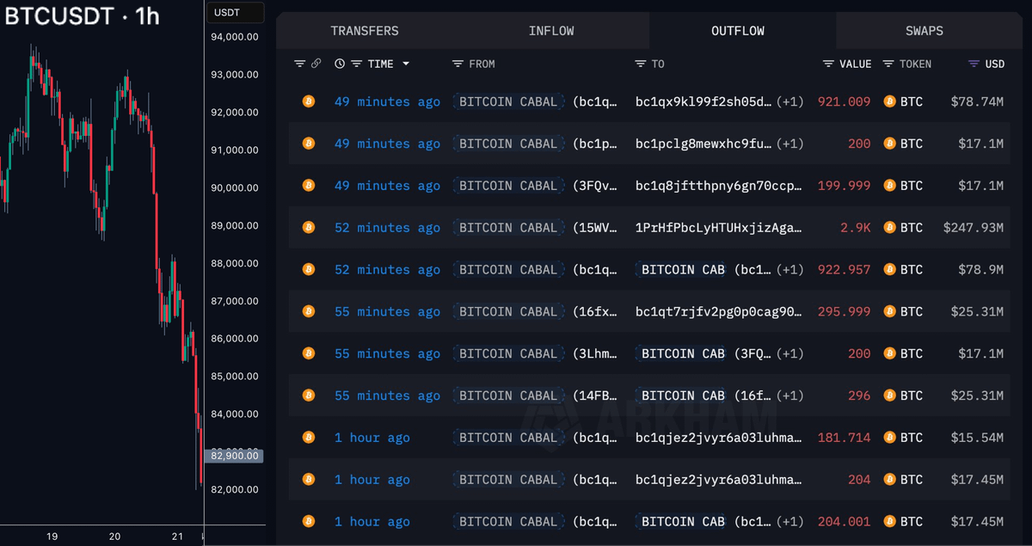Open the SWAPS tab
This screenshot has width=1032, height=546.
(x=924, y=31)
